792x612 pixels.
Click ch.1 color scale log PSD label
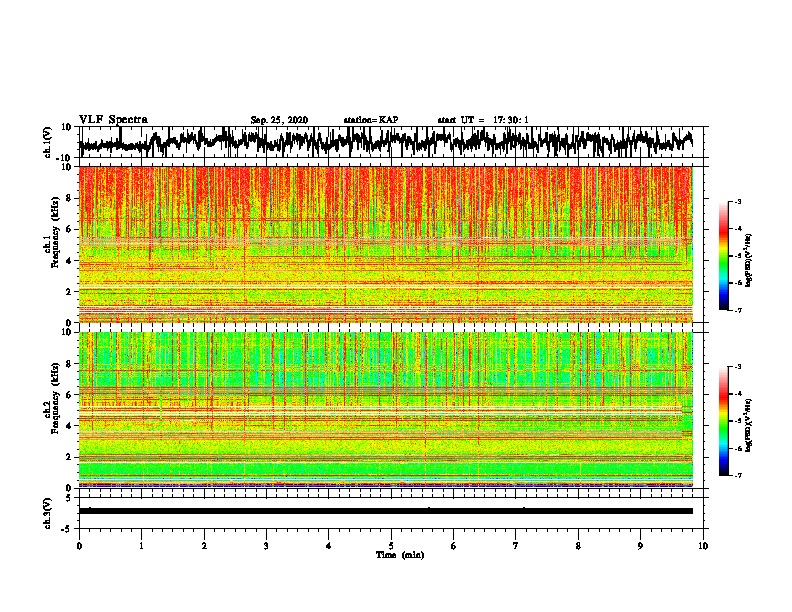[749, 260]
